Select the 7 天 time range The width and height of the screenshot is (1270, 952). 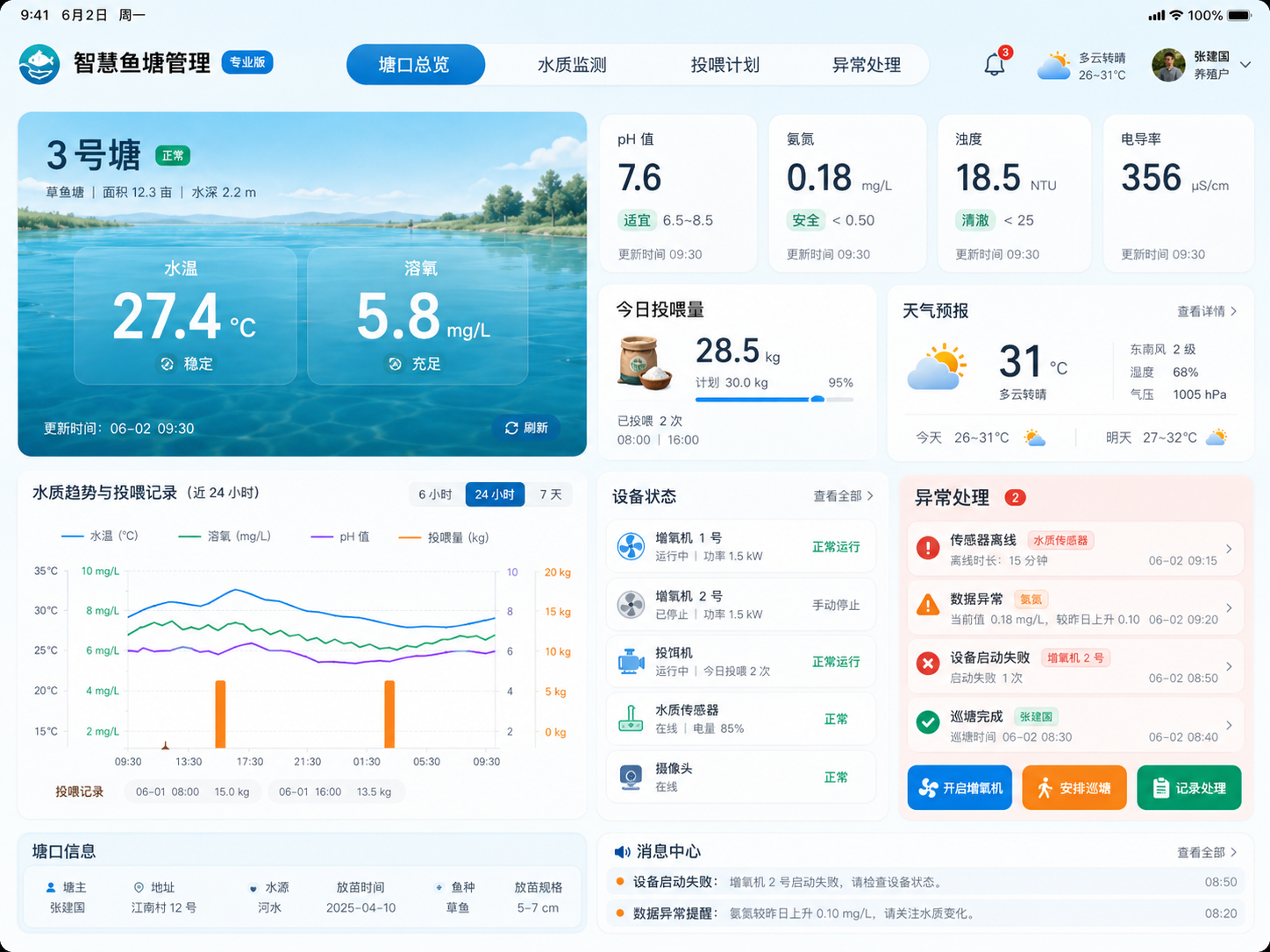click(550, 494)
